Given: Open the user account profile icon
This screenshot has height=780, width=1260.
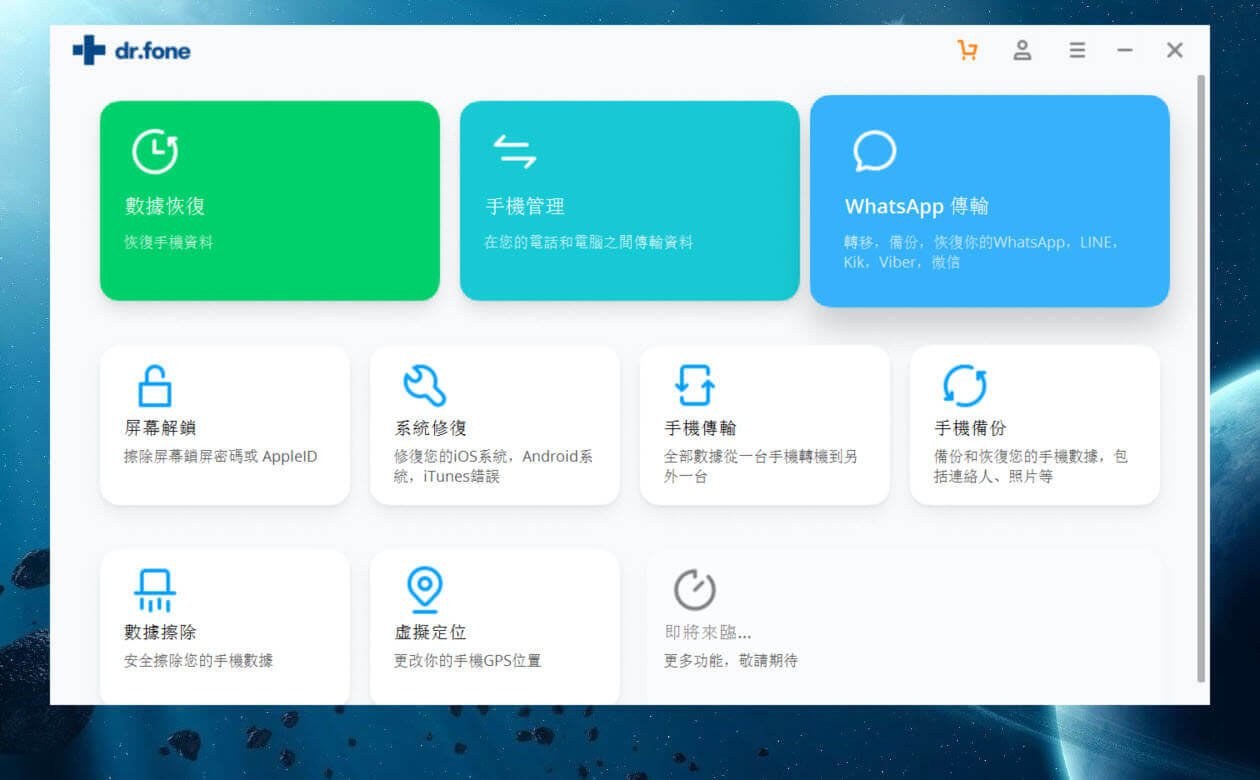Looking at the screenshot, I should [1022, 50].
